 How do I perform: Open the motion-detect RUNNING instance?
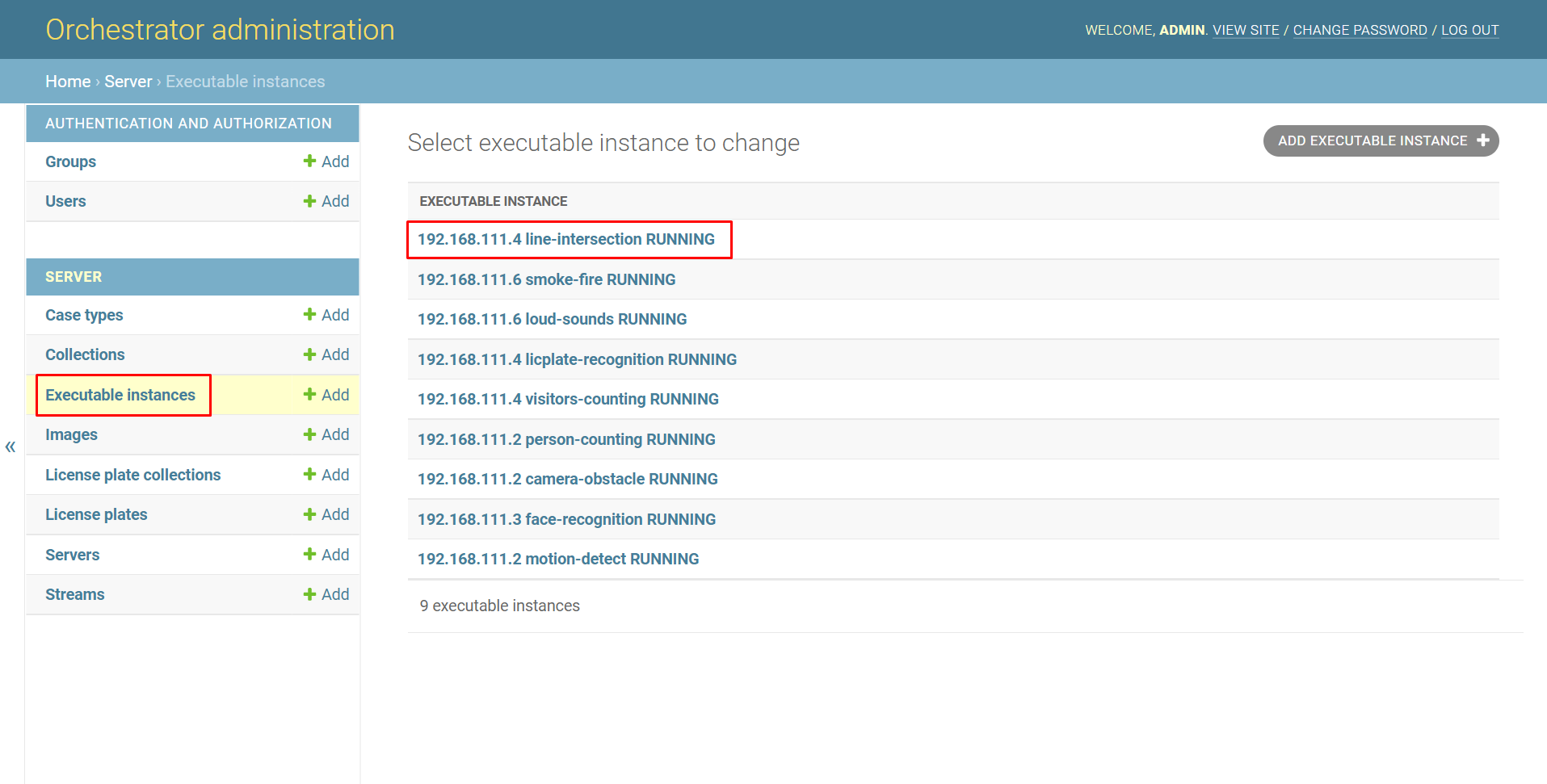click(x=558, y=559)
